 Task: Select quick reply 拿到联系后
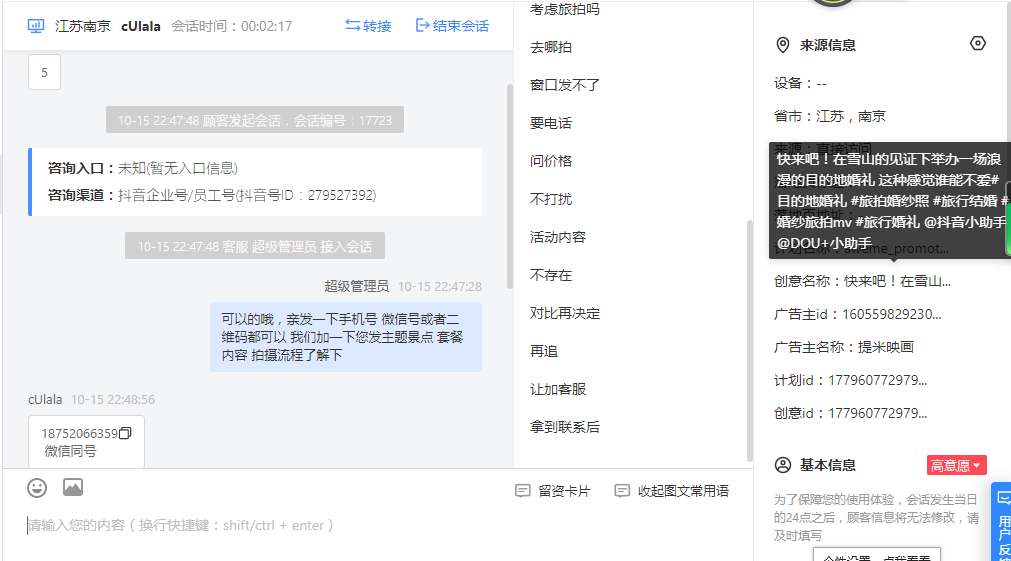pos(565,428)
